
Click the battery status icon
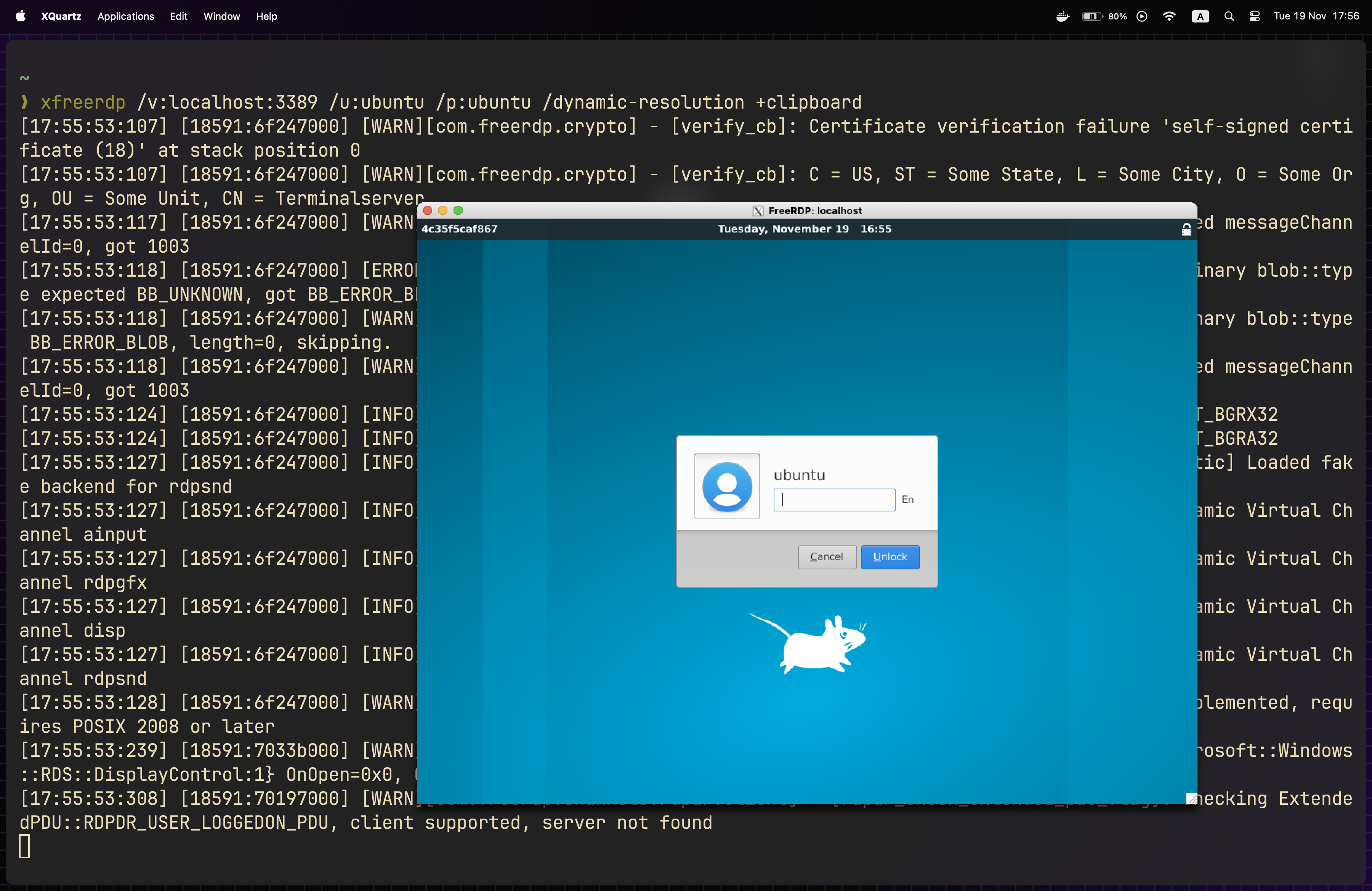tap(1091, 16)
